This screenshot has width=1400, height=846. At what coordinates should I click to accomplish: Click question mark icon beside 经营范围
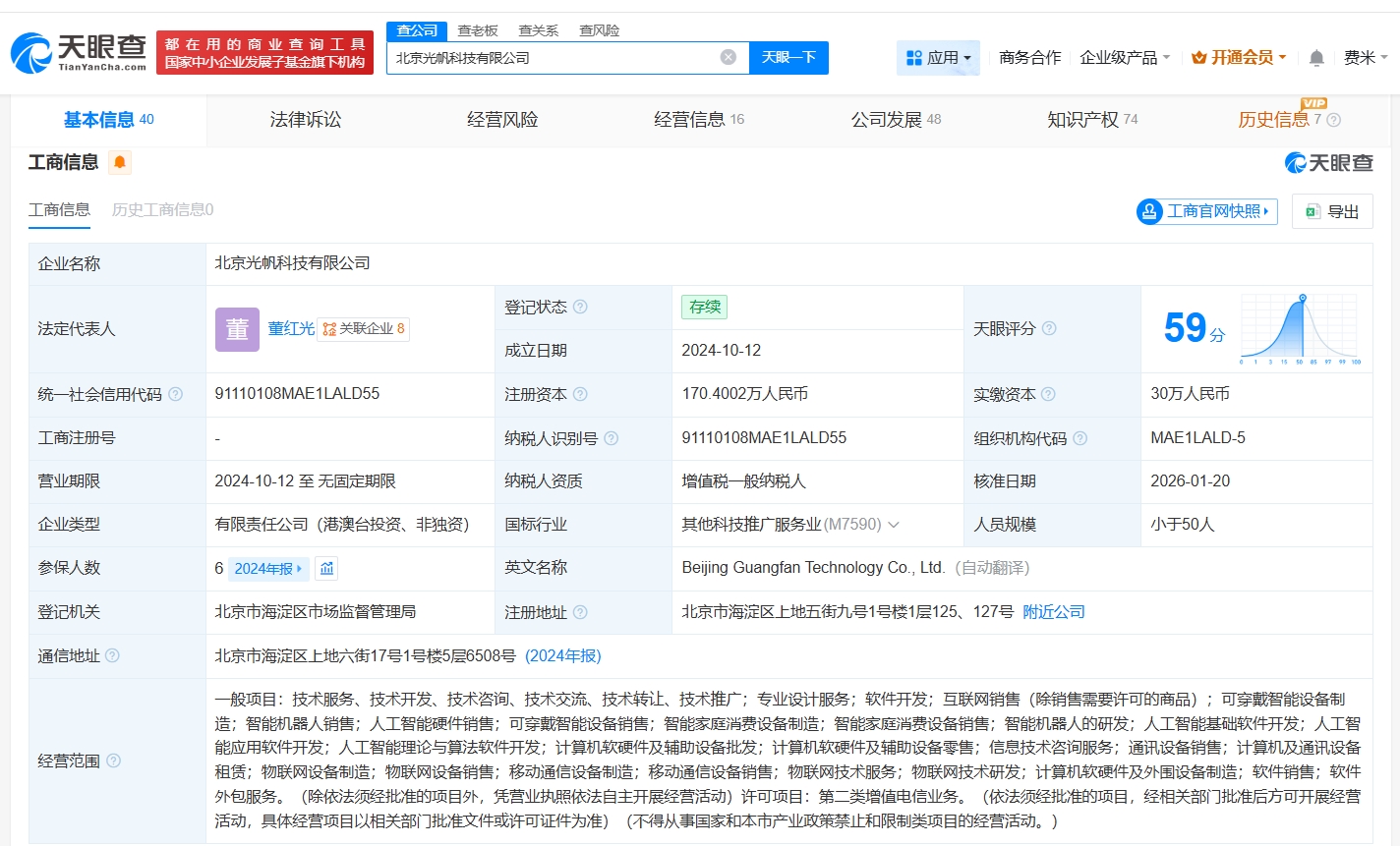pyautogui.click(x=114, y=761)
